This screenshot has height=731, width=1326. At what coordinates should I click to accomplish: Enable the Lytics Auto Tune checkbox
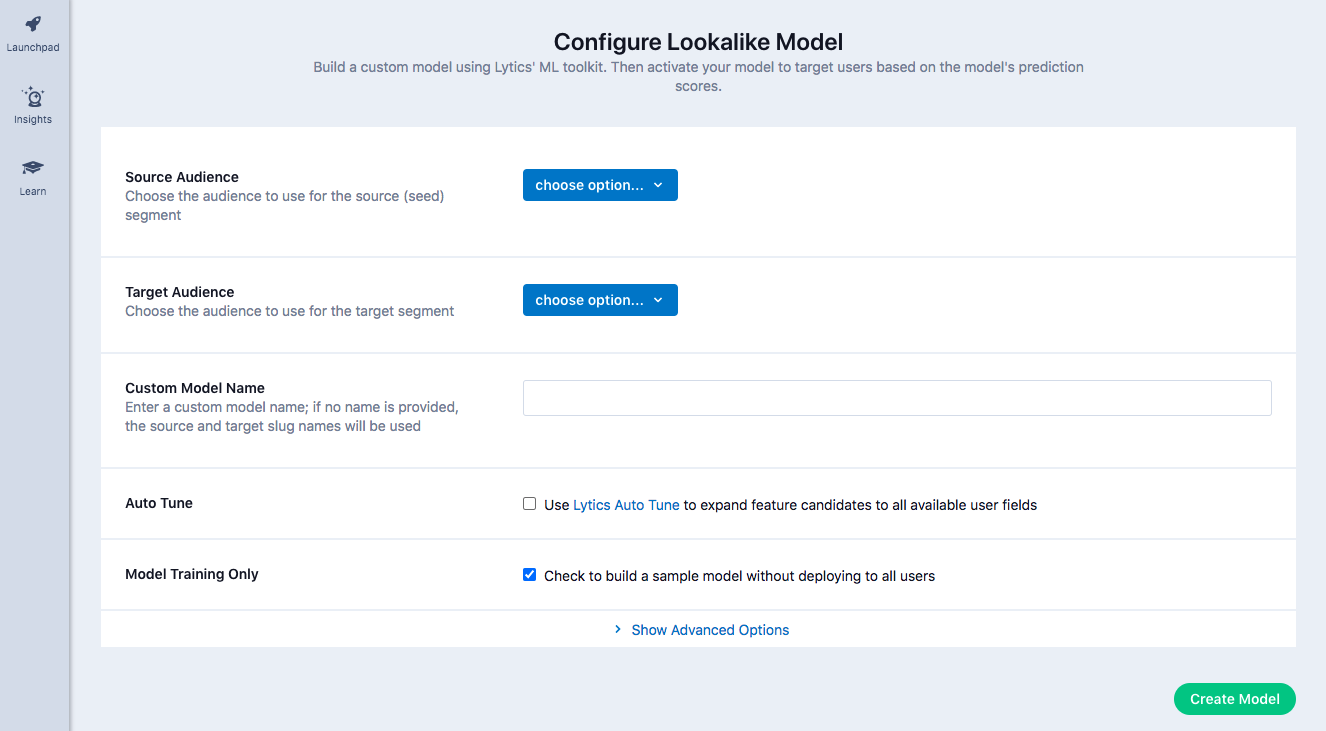[x=530, y=504]
